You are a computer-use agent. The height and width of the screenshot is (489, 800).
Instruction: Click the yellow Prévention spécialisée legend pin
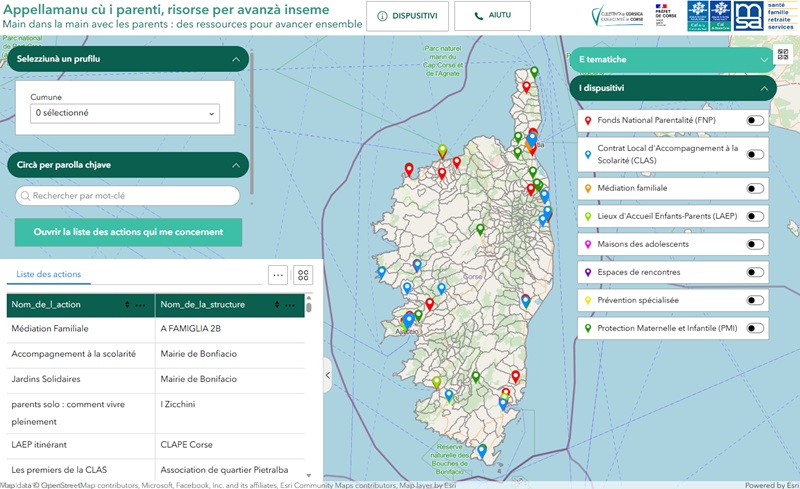point(588,301)
